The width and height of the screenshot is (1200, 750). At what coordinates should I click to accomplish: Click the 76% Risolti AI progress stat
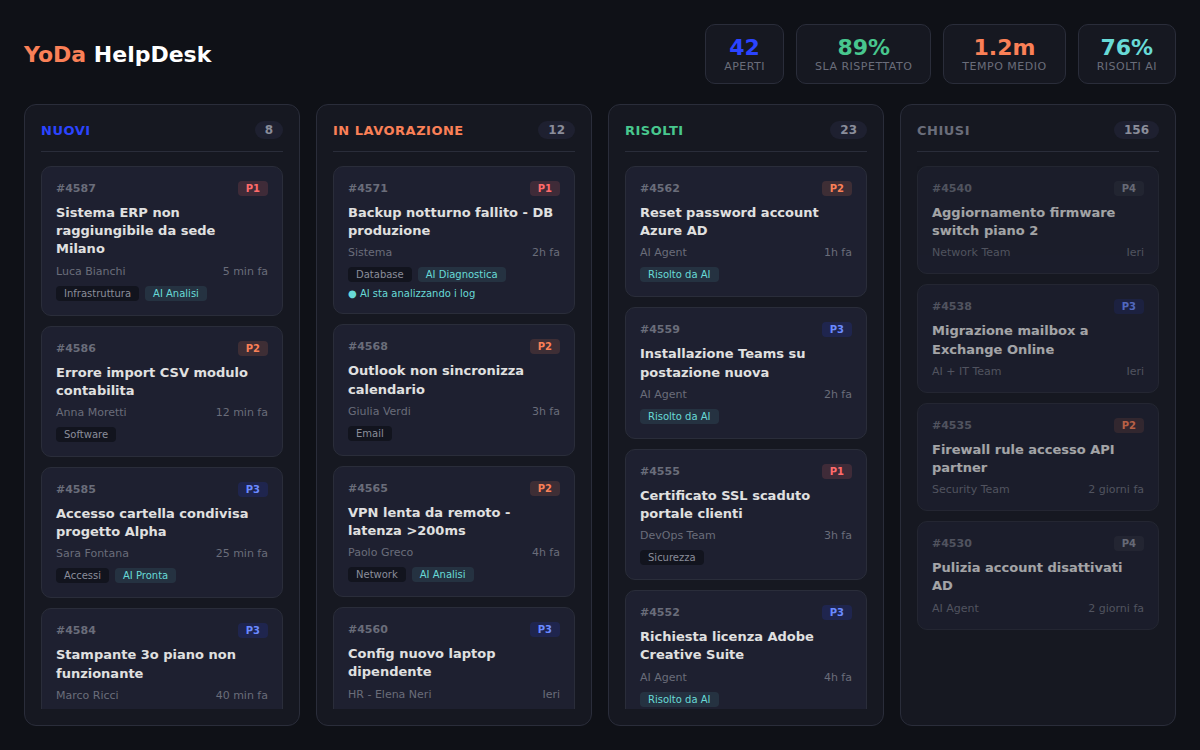1126,54
